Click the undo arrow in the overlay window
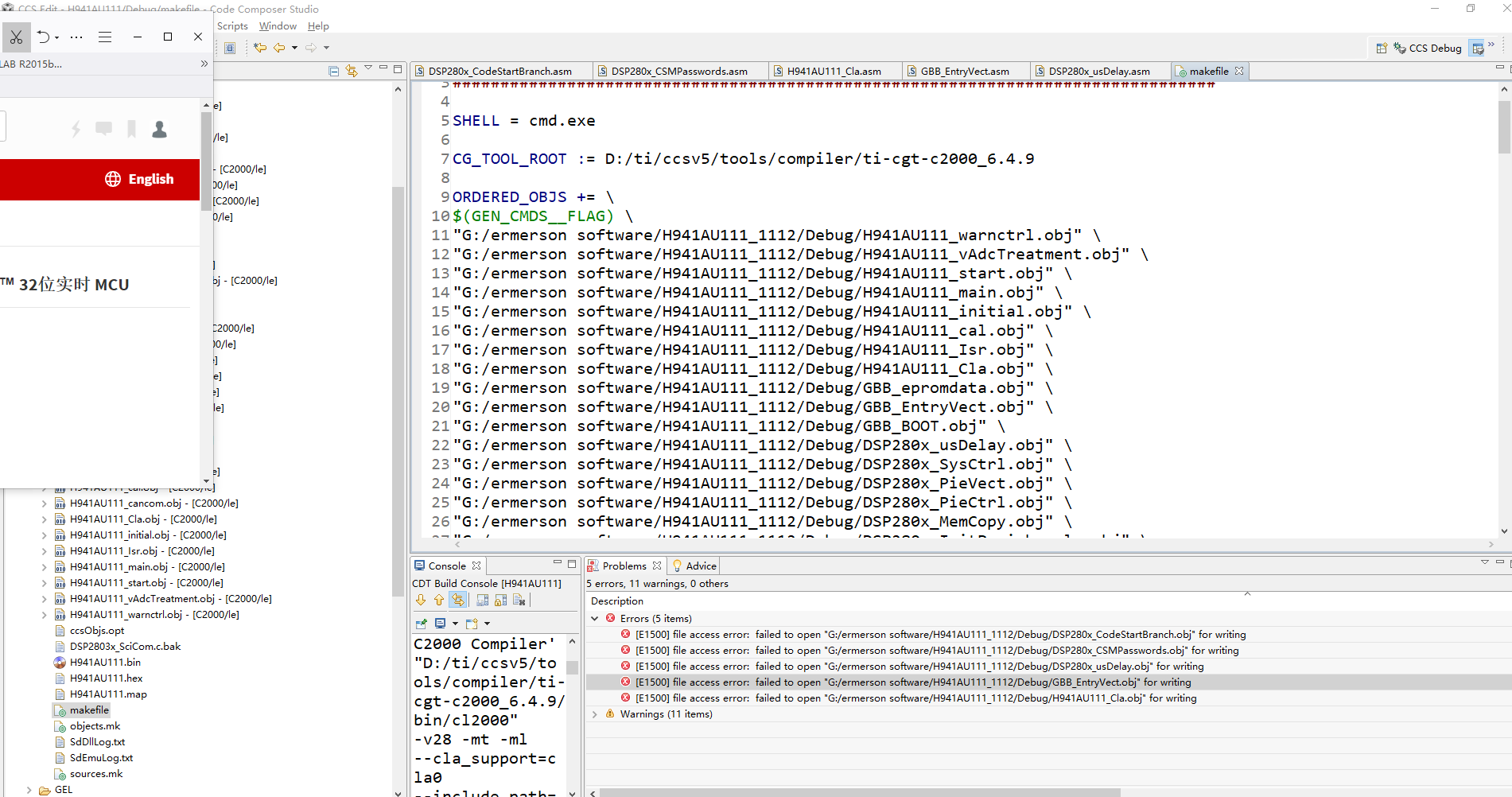 [x=44, y=37]
